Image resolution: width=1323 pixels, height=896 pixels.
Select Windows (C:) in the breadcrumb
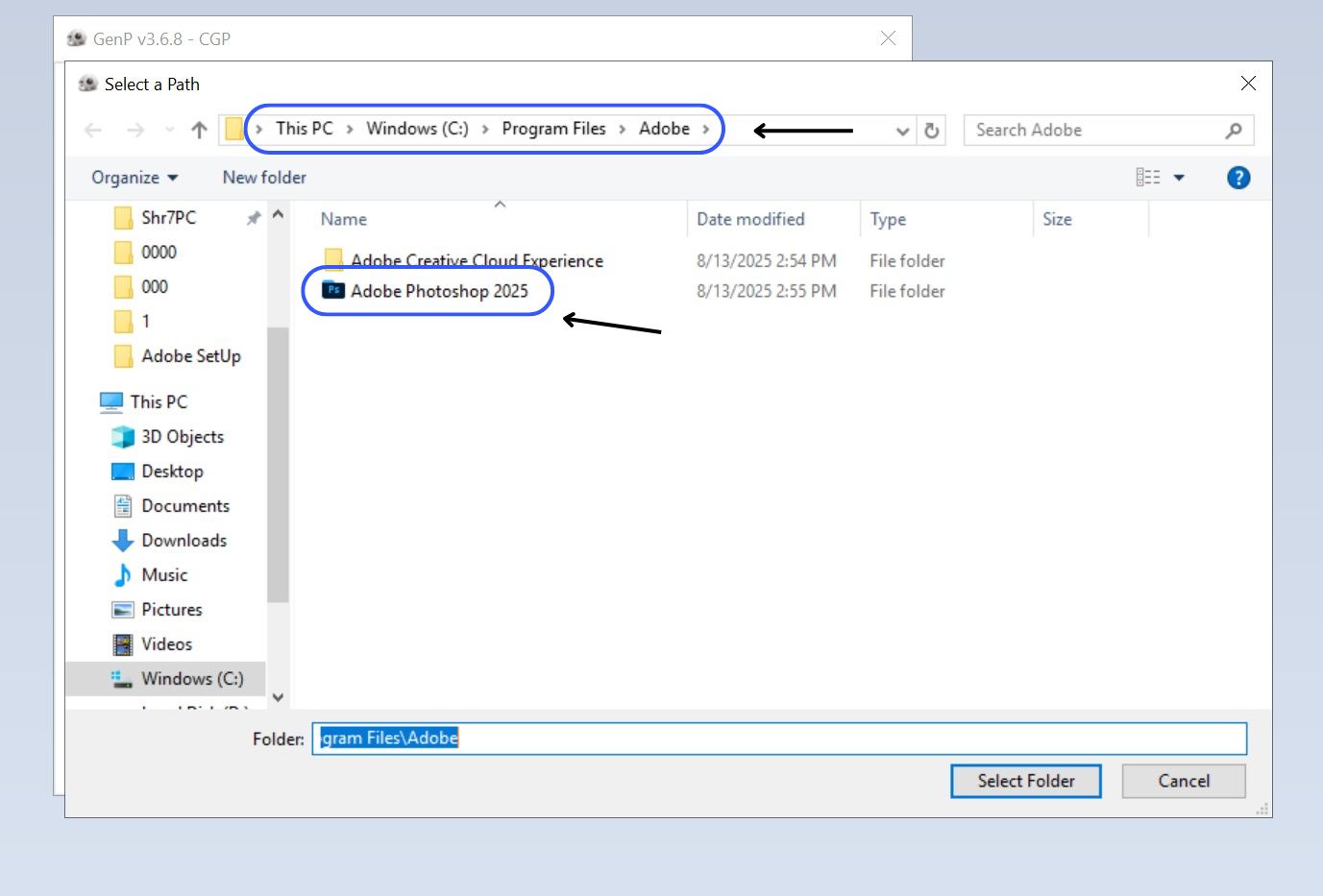click(x=417, y=129)
